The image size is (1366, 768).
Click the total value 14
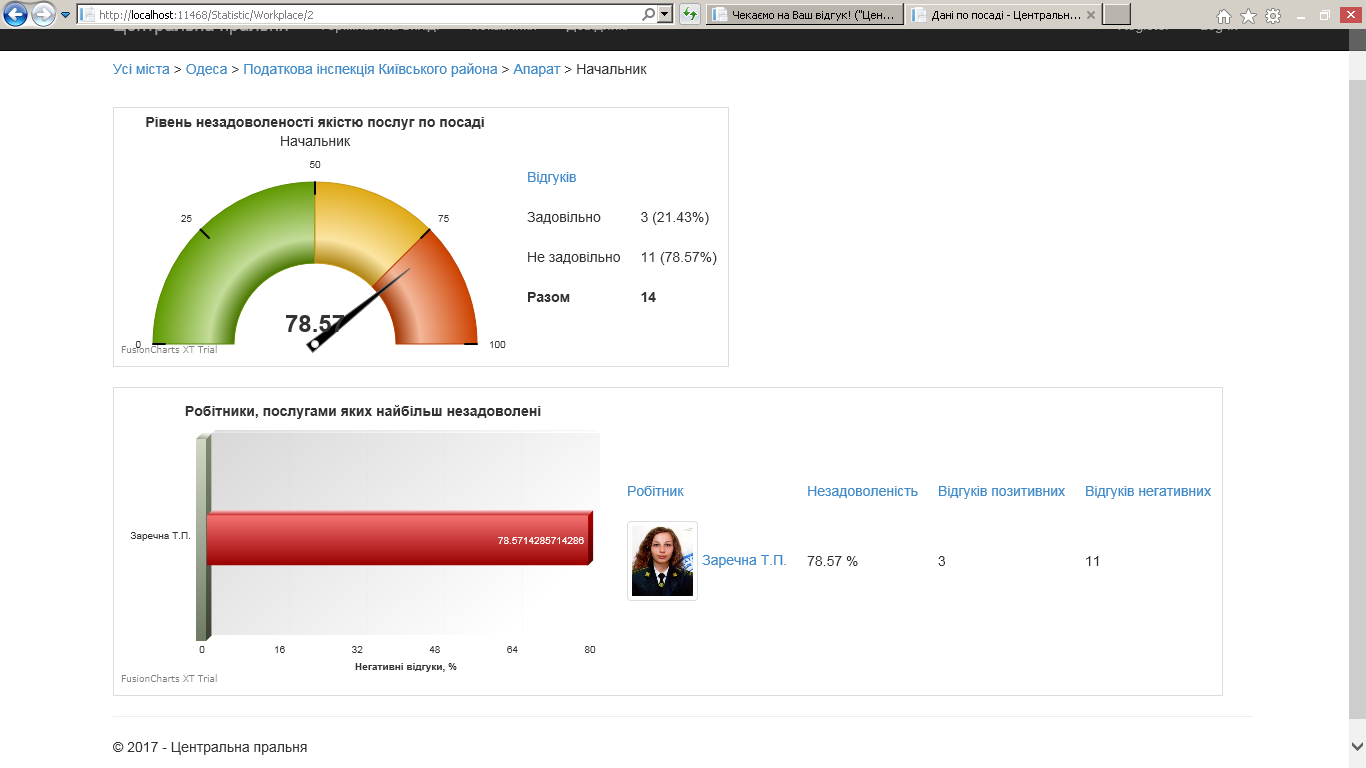pyautogui.click(x=648, y=297)
